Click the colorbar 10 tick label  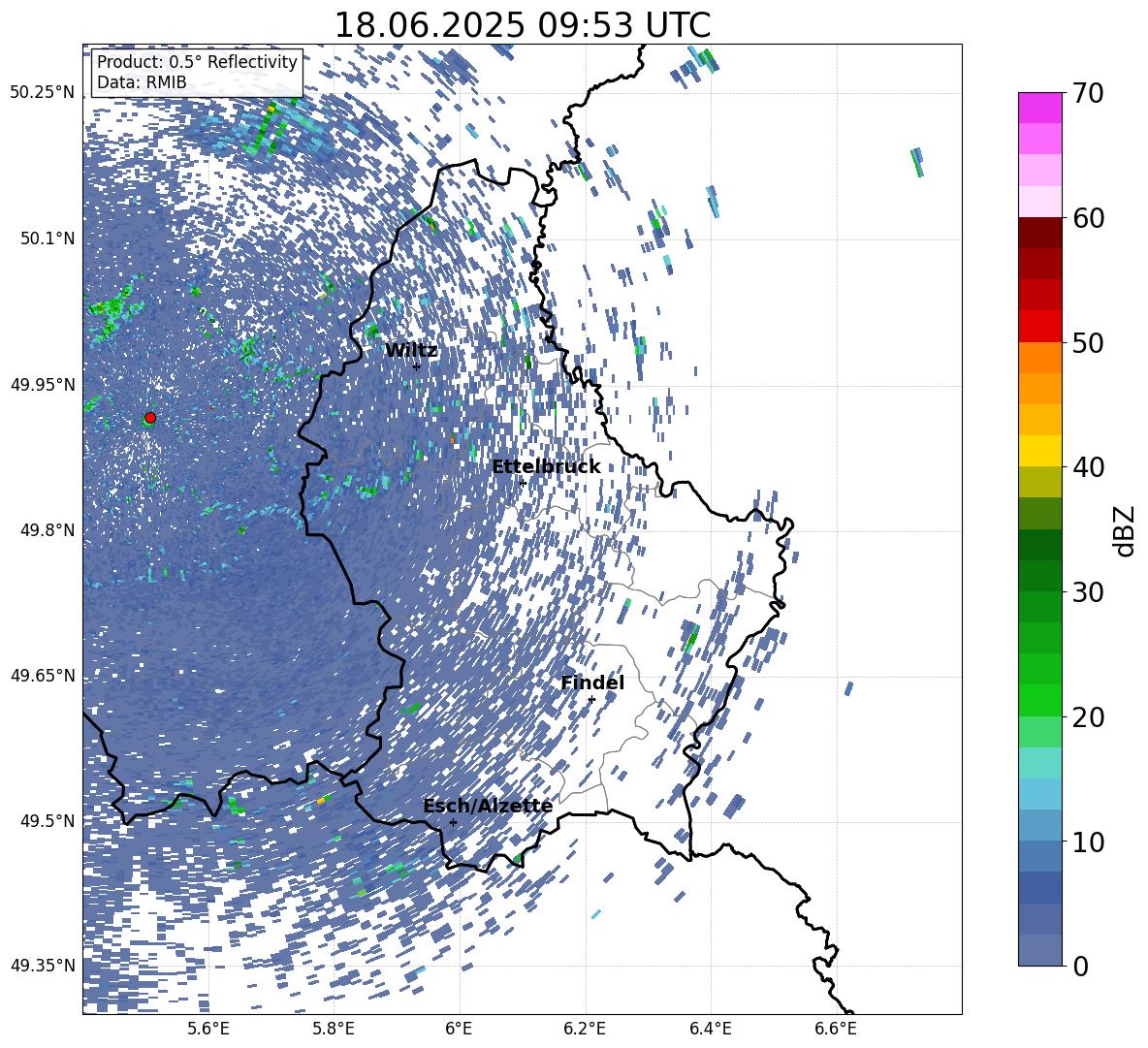tap(1087, 842)
